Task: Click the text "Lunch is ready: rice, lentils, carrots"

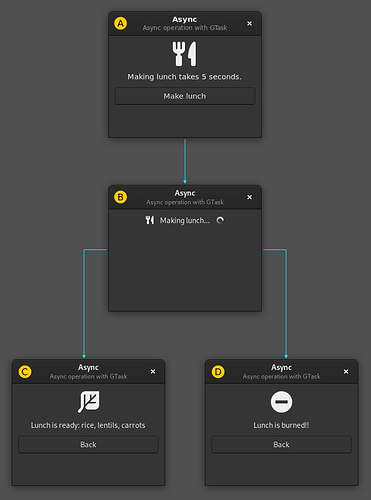Action: click(88, 425)
